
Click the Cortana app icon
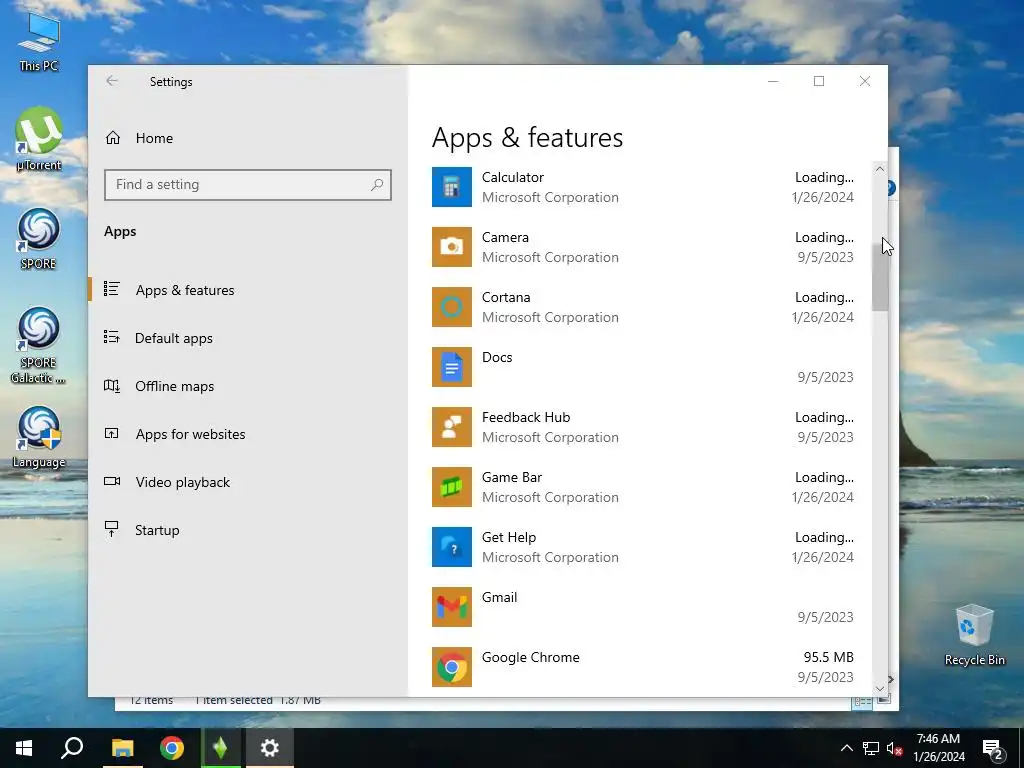click(452, 307)
